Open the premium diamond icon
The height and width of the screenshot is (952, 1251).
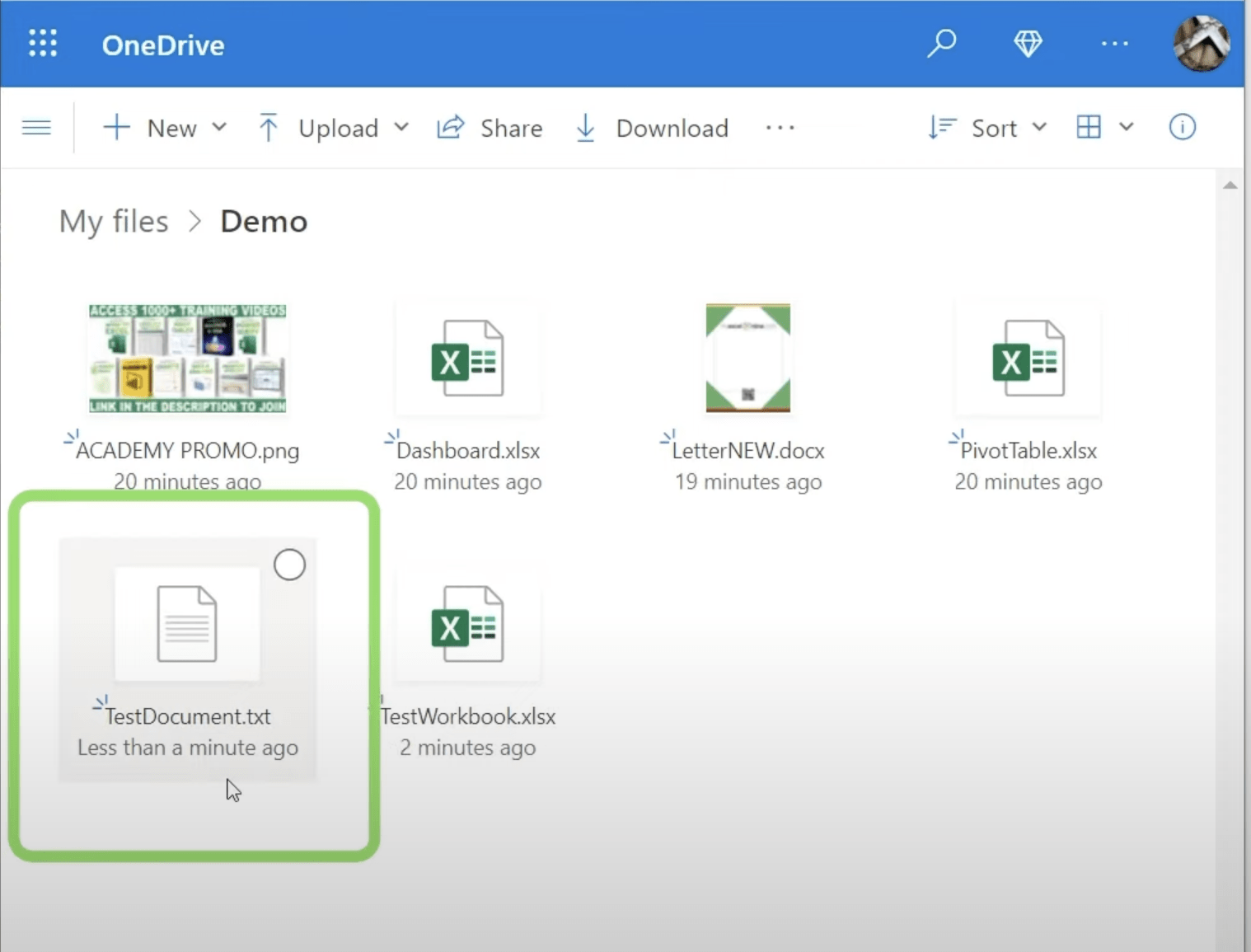[x=1028, y=43]
